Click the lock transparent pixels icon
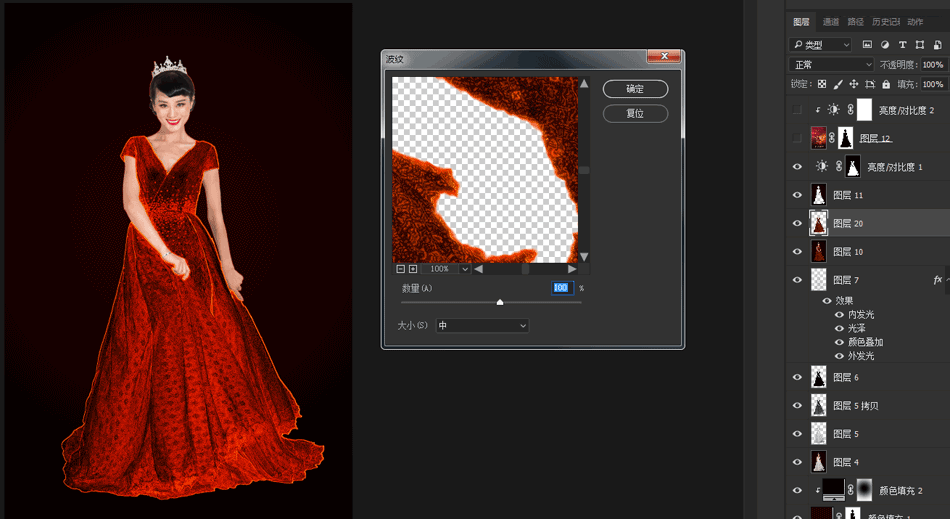 tap(822, 85)
